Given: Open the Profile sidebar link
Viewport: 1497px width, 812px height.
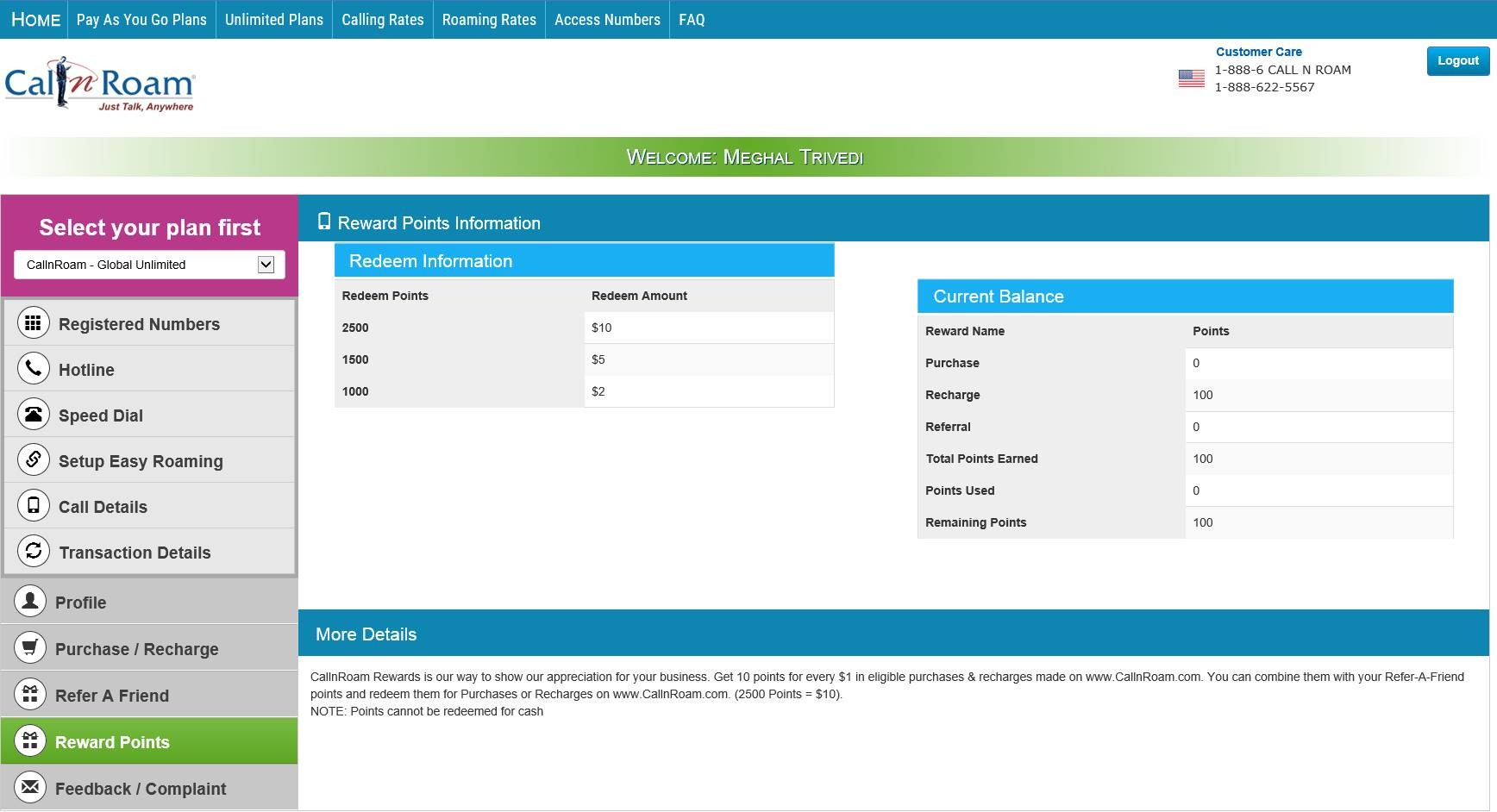Looking at the screenshot, I should [x=149, y=602].
